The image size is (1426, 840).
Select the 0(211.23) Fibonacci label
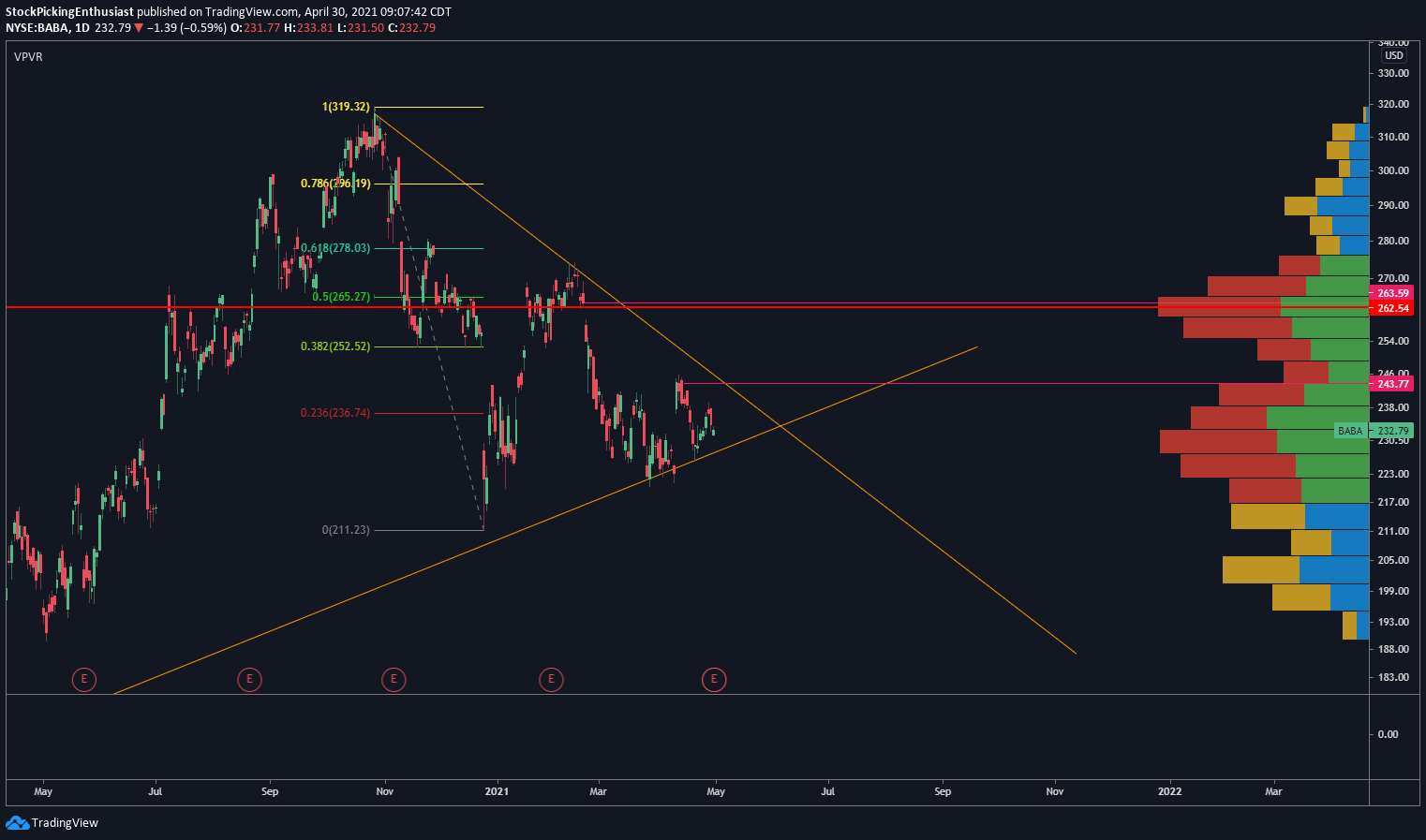click(x=346, y=530)
